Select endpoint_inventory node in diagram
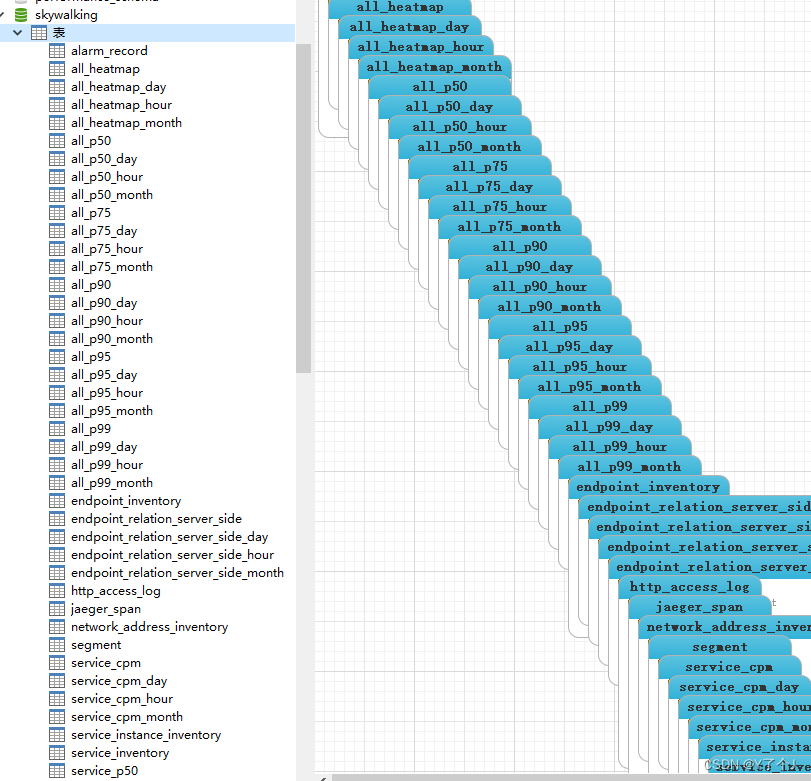811x781 pixels. point(649,487)
